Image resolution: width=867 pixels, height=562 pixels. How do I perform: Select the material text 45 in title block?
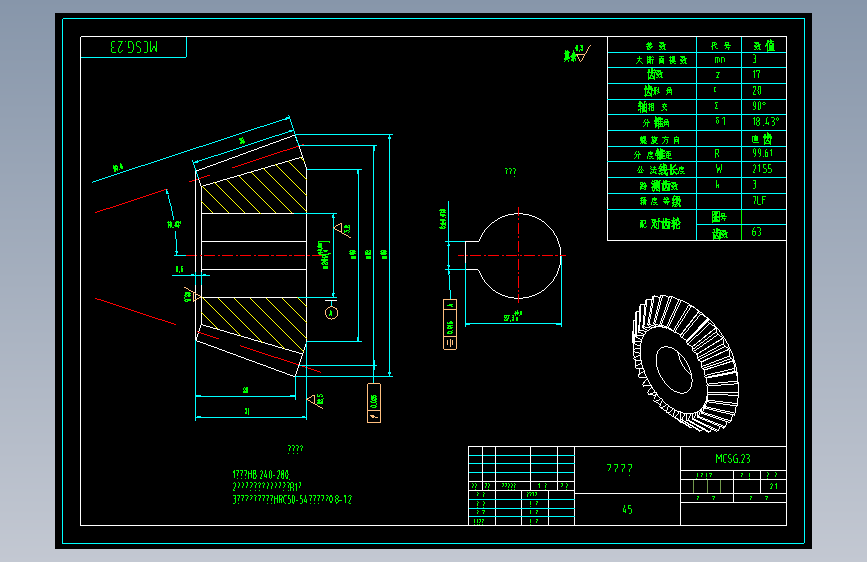(x=627, y=509)
